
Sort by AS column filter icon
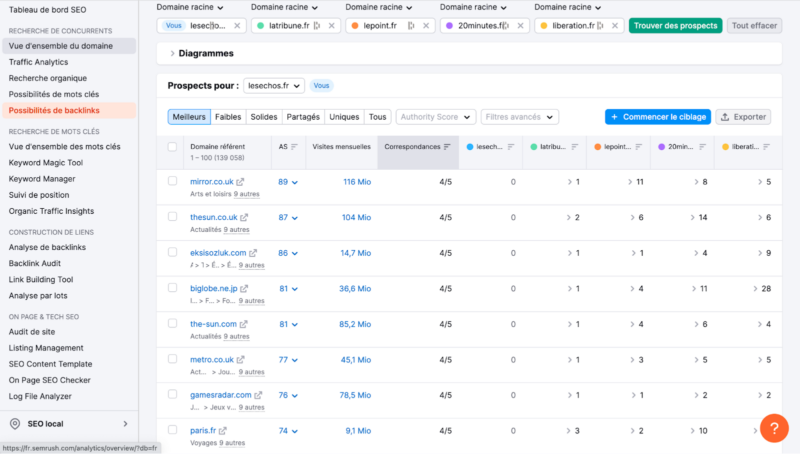(x=294, y=147)
